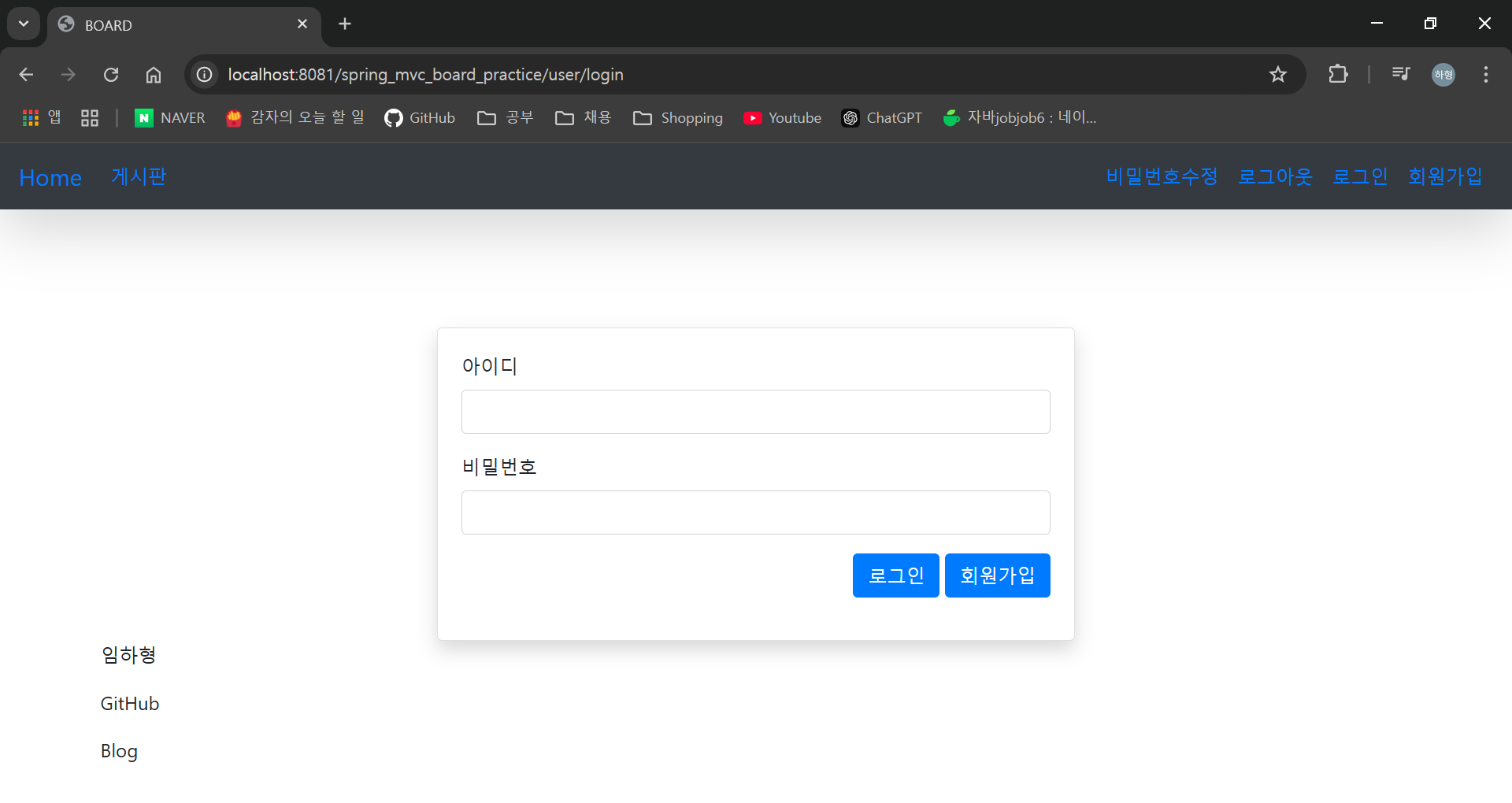Bookmark this page with the star icon
This screenshot has width=1512, height=803.
click(1277, 75)
